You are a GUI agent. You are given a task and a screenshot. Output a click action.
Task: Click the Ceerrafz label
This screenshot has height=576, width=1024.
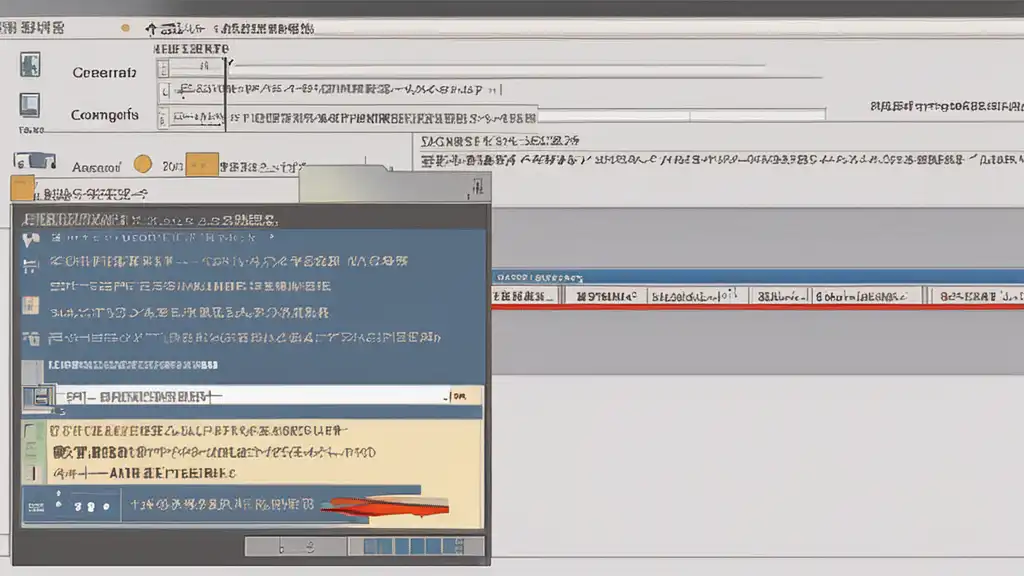tap(104, 72)
